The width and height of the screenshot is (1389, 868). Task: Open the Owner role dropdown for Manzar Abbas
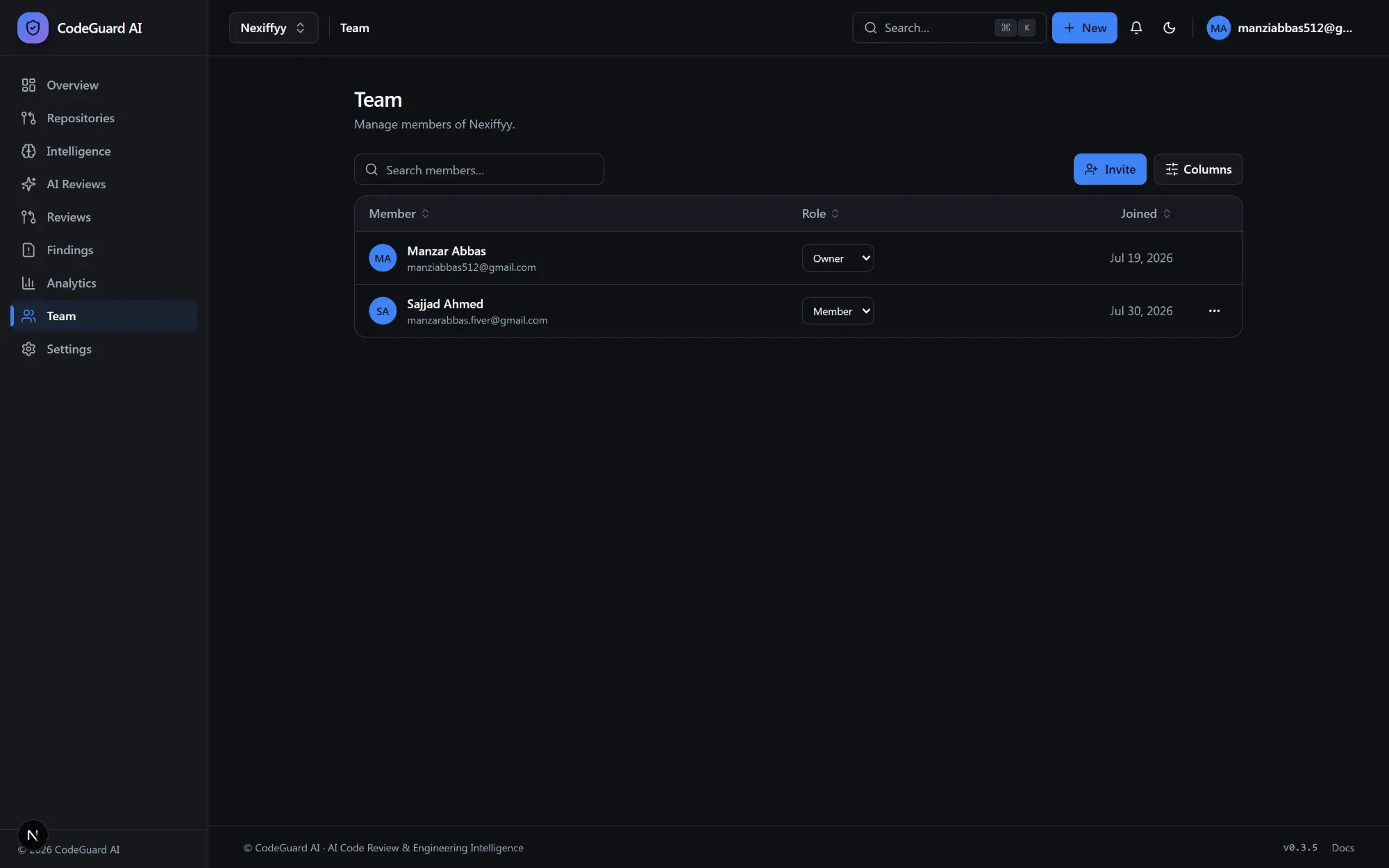coord(838,258)
